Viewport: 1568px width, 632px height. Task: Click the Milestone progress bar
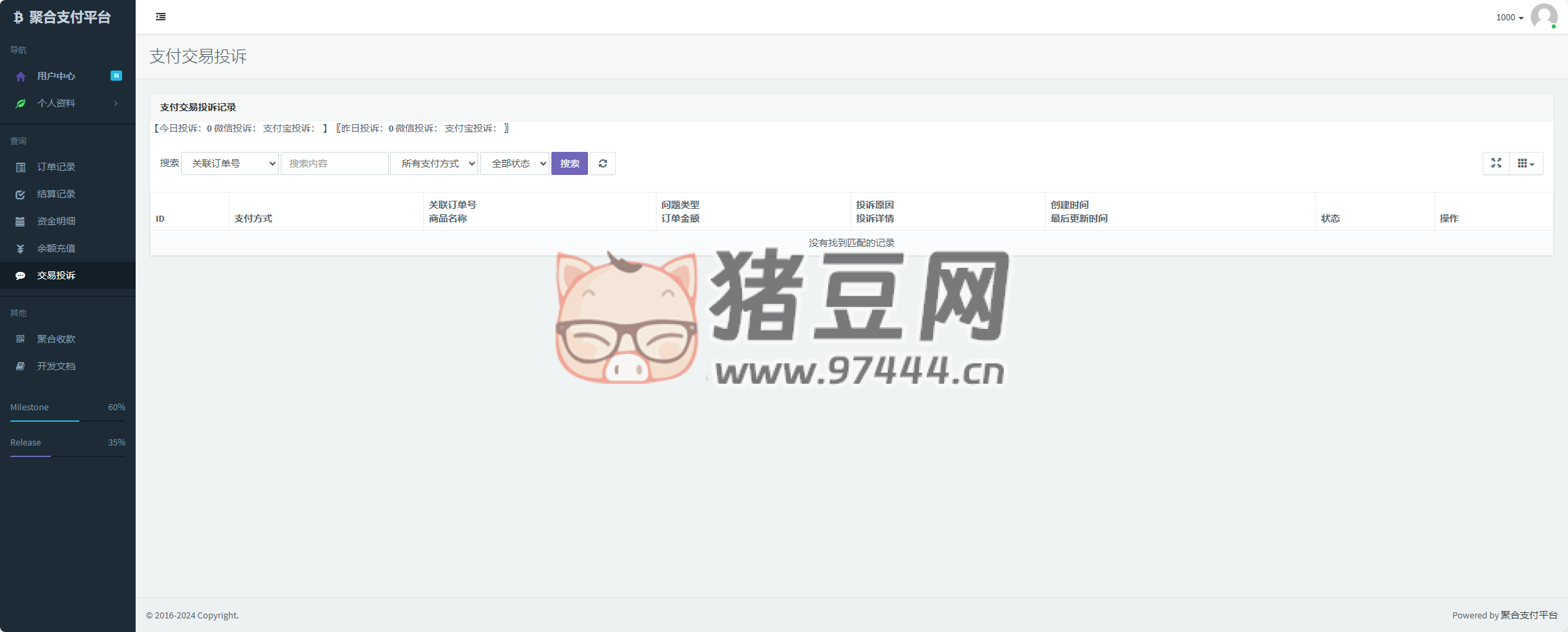point(68,420)
